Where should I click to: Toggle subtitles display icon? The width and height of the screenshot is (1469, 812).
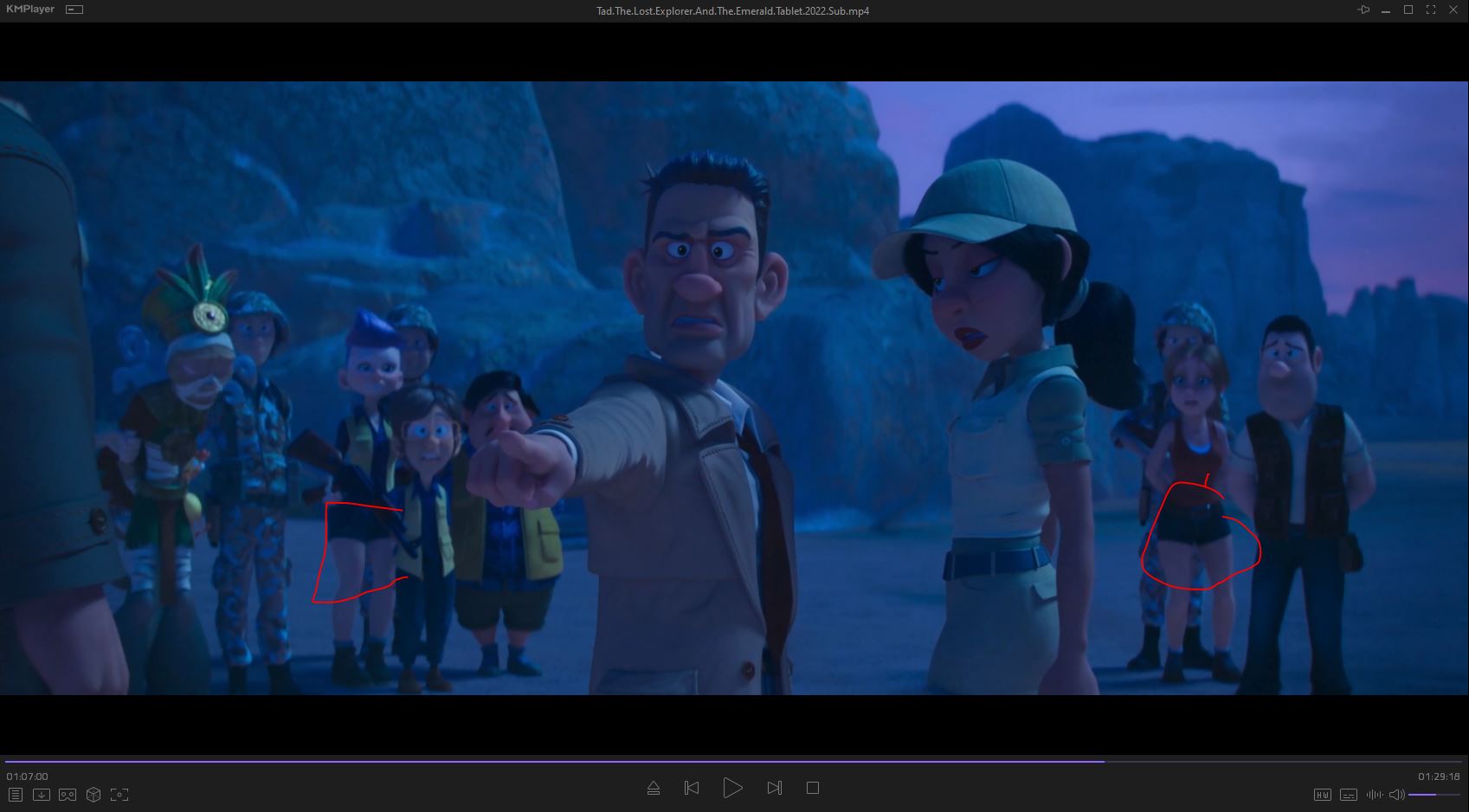coord(1348,795)
